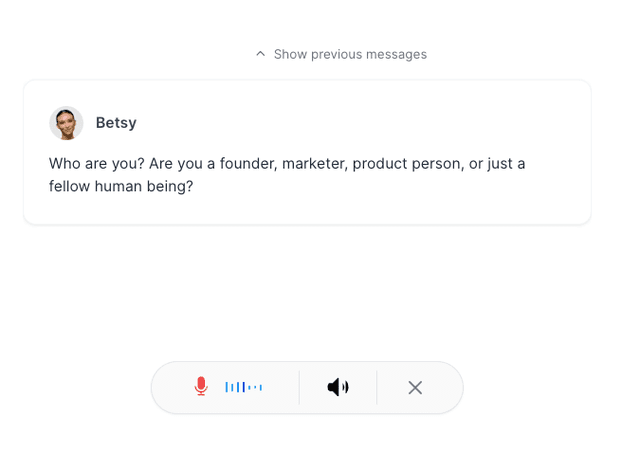640x451 pixels.
Task: Click the word "marketer" in Betsy's message
Action: coord(312,163)
